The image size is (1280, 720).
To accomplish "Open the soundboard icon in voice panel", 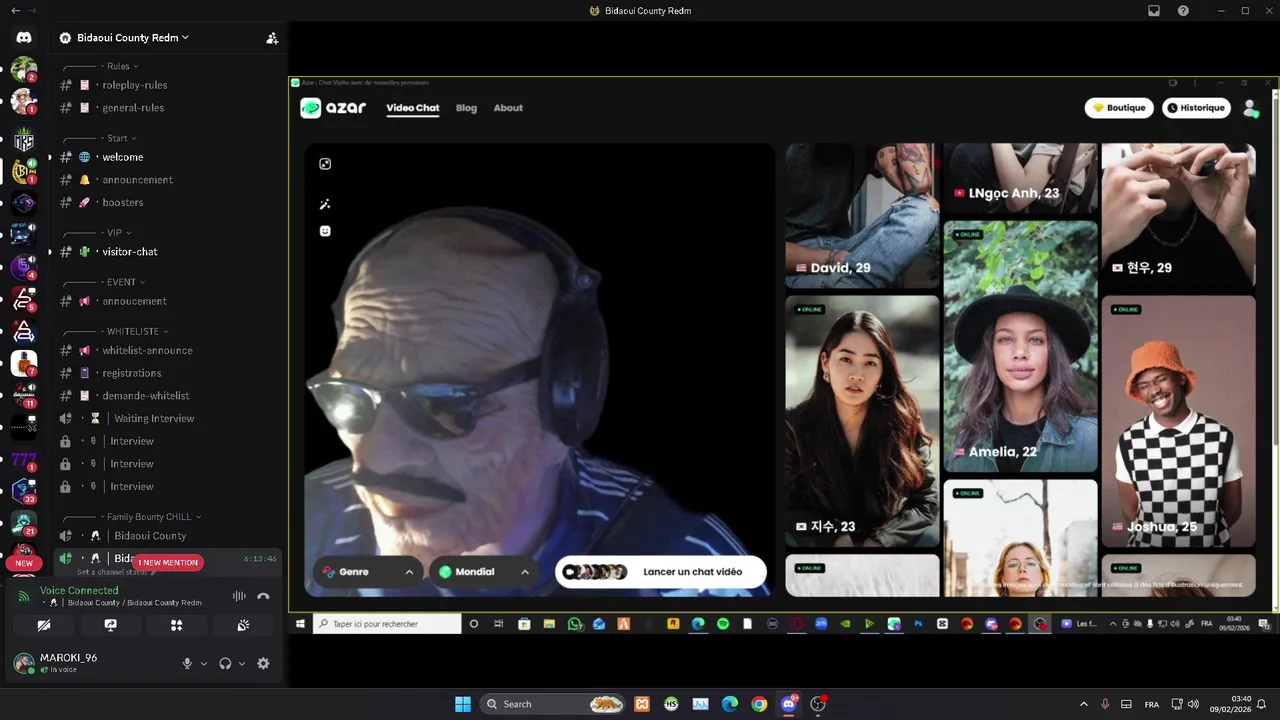I will (x=243, y=625).
